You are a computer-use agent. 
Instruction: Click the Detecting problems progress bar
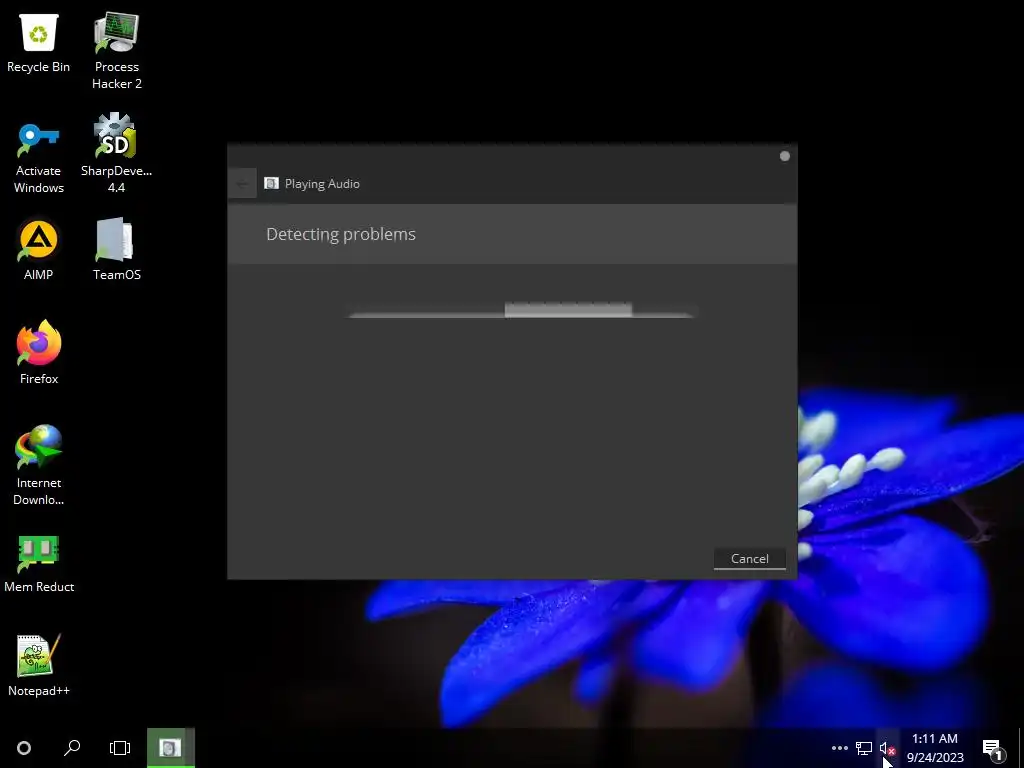click(520, 310)
